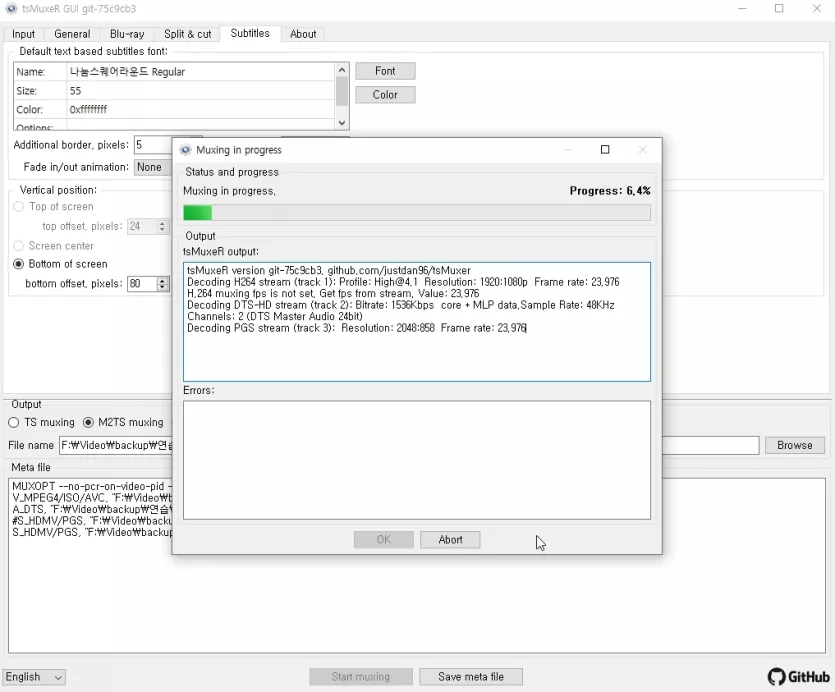Switch to the Input tab

[23, 34]
